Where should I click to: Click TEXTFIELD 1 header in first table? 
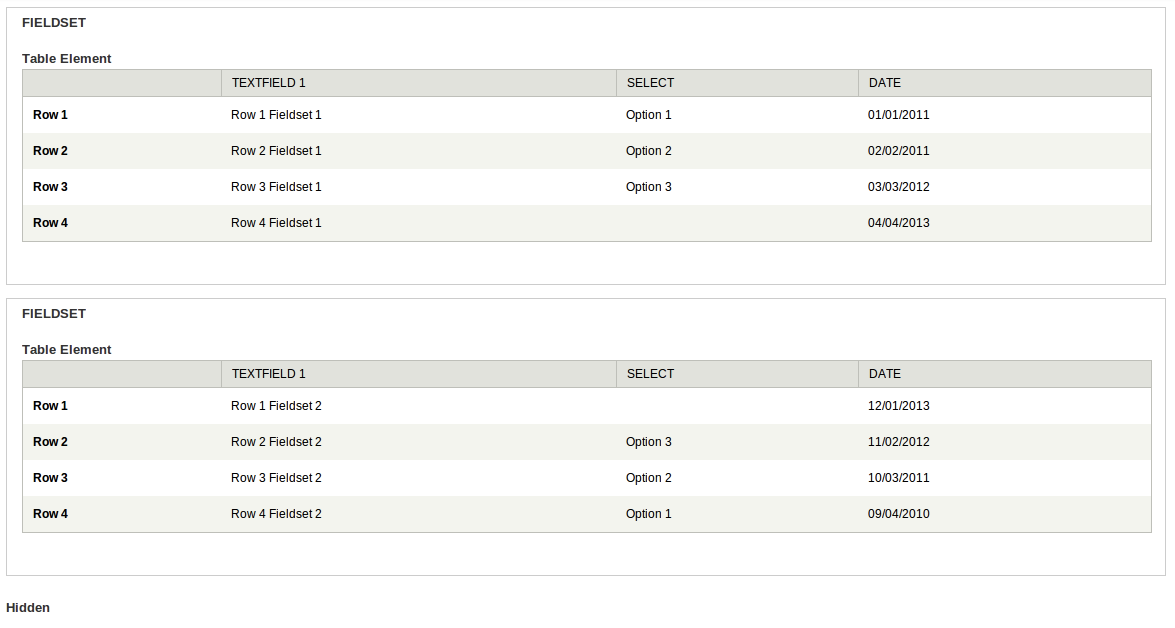coord(418,83)
